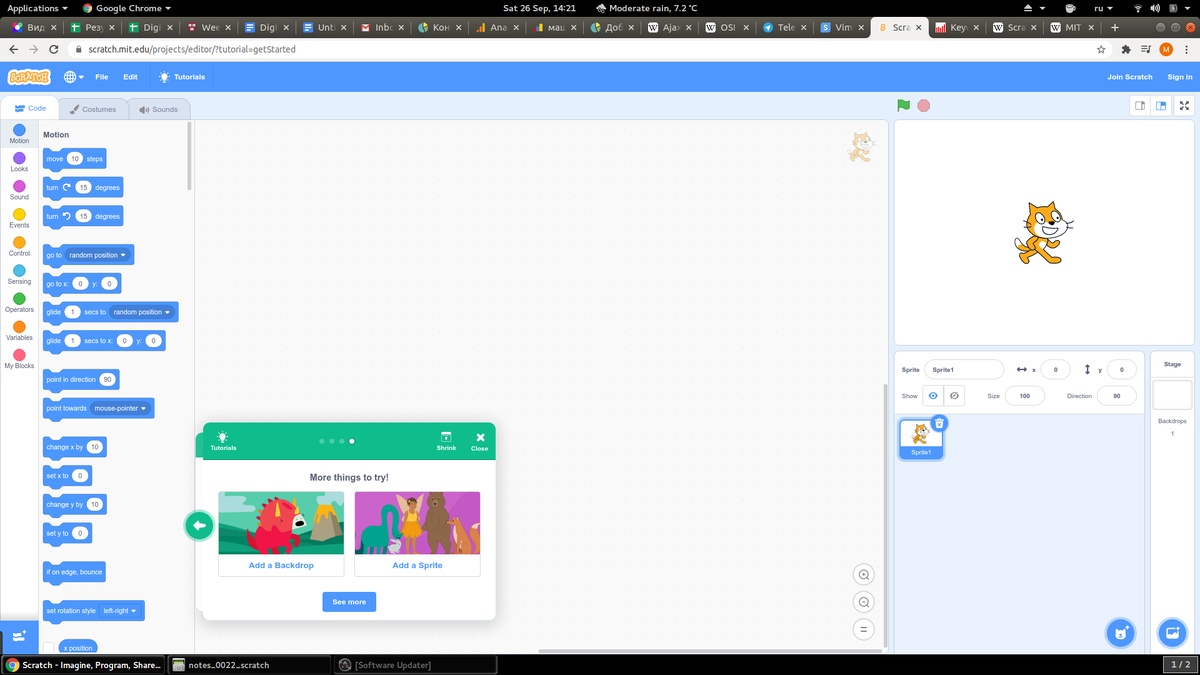1200x675 pixels.
Task: Open rotation style left-right dropdown
Action: (x=121, y=611)
